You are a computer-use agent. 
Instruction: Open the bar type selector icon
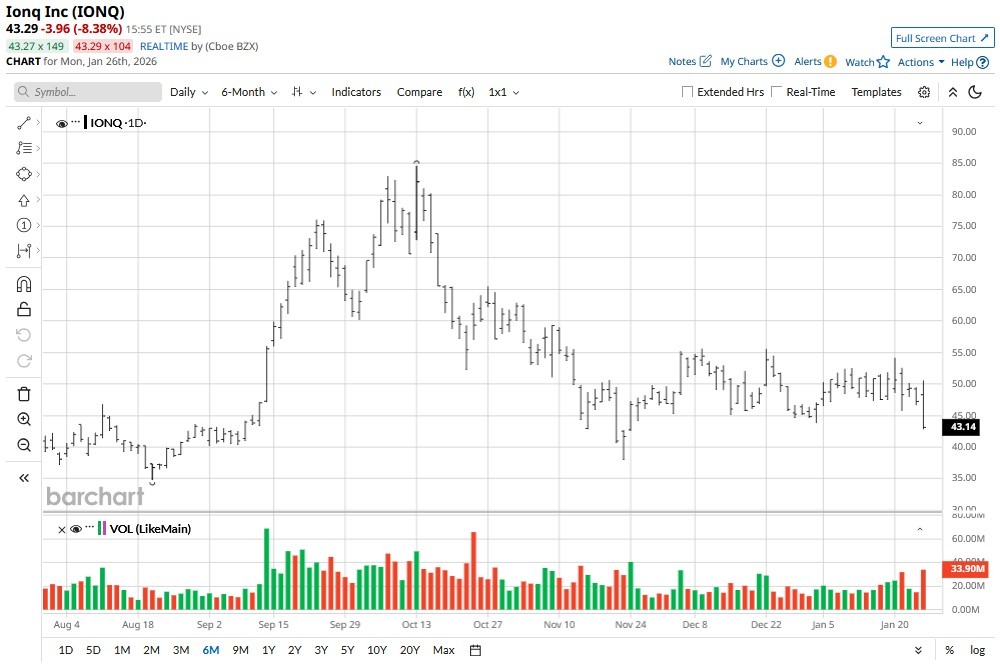pos(304,92)
